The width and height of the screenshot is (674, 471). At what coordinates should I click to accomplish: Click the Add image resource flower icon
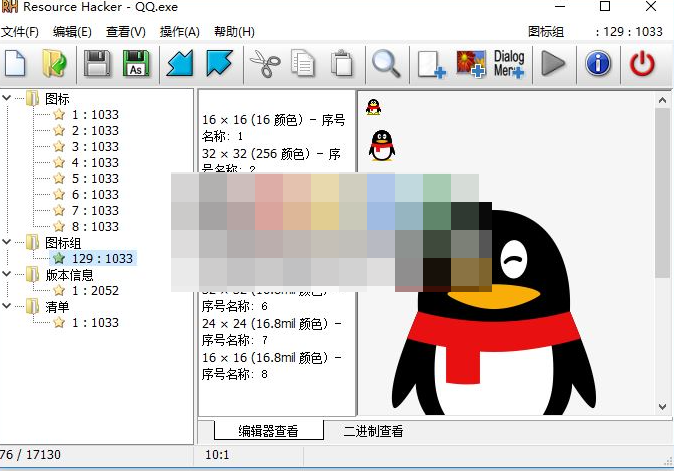point(471,64)
